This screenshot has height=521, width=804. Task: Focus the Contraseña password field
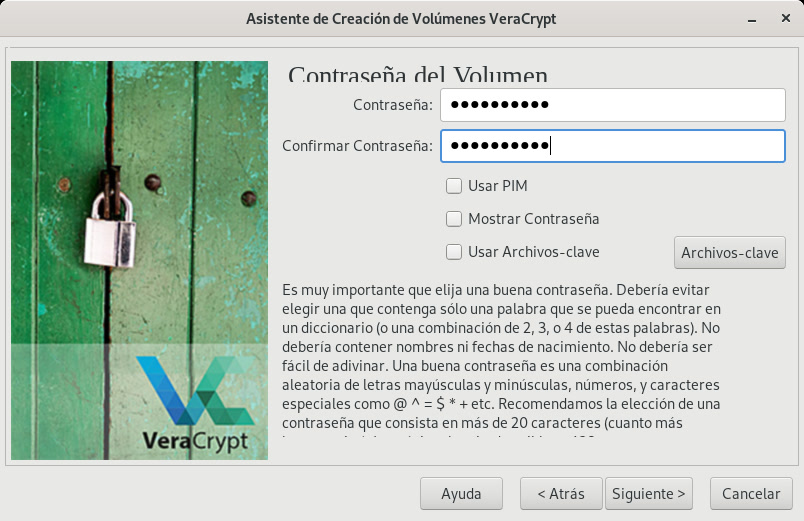pyautogui.click(x=612, y=105)
